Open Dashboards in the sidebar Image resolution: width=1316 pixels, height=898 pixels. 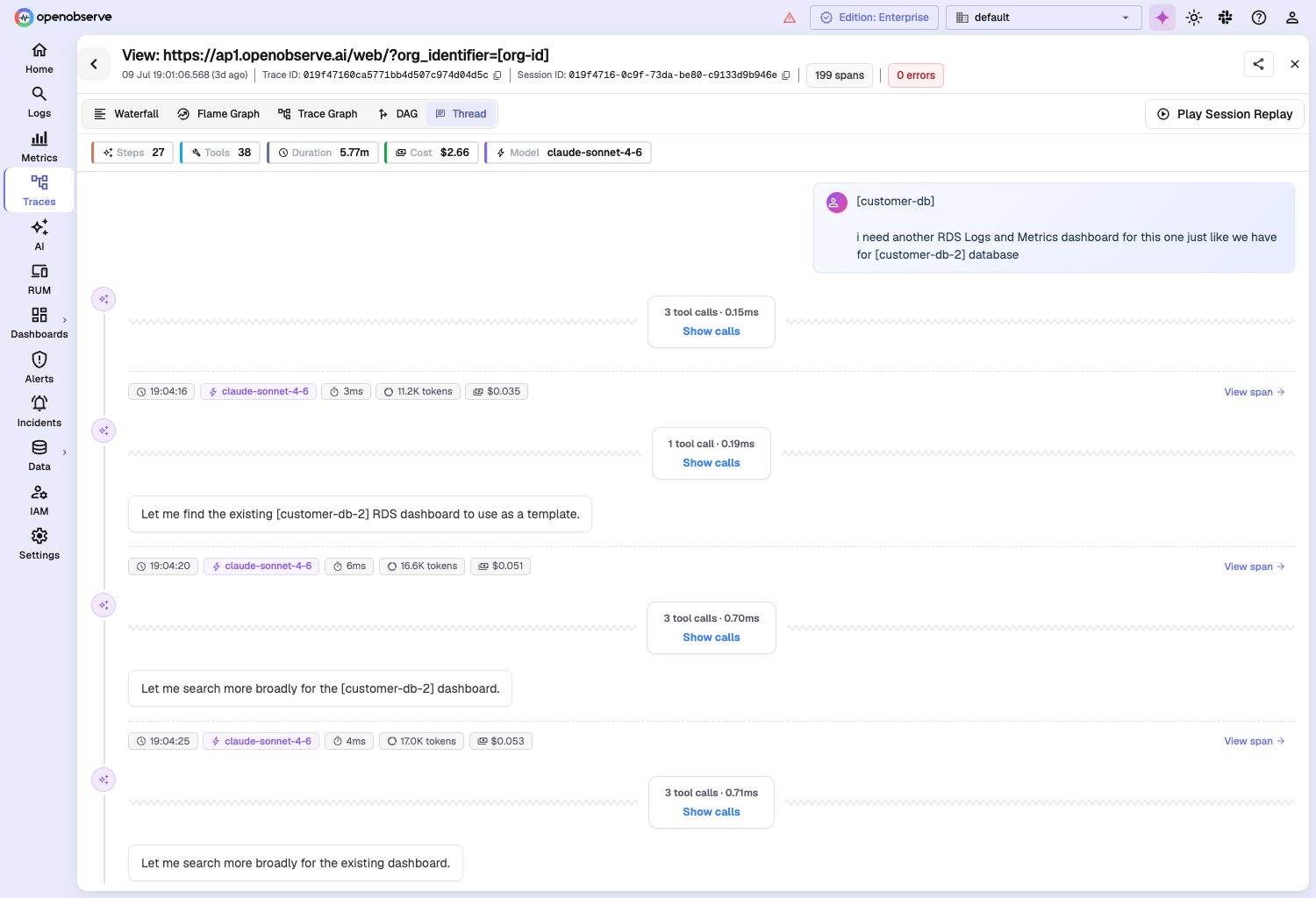click(39, 323)
